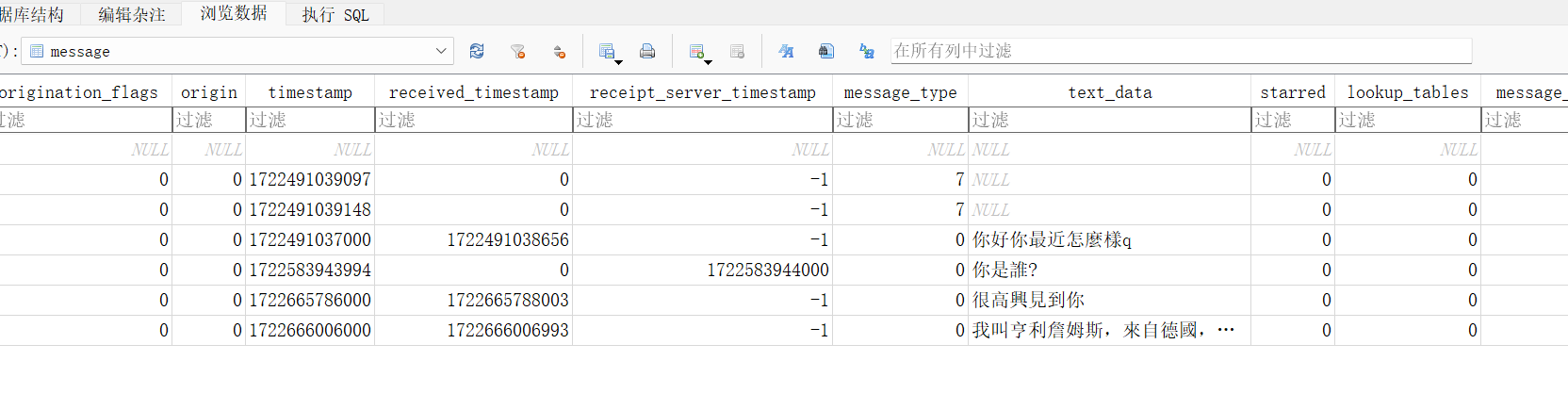Print the current table data

click(x=647, y=51)
